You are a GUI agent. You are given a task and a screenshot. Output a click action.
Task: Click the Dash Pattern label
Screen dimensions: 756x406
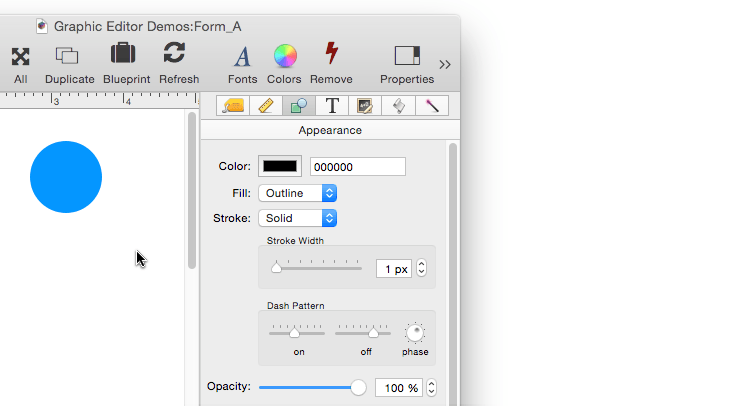click(296, 306)
